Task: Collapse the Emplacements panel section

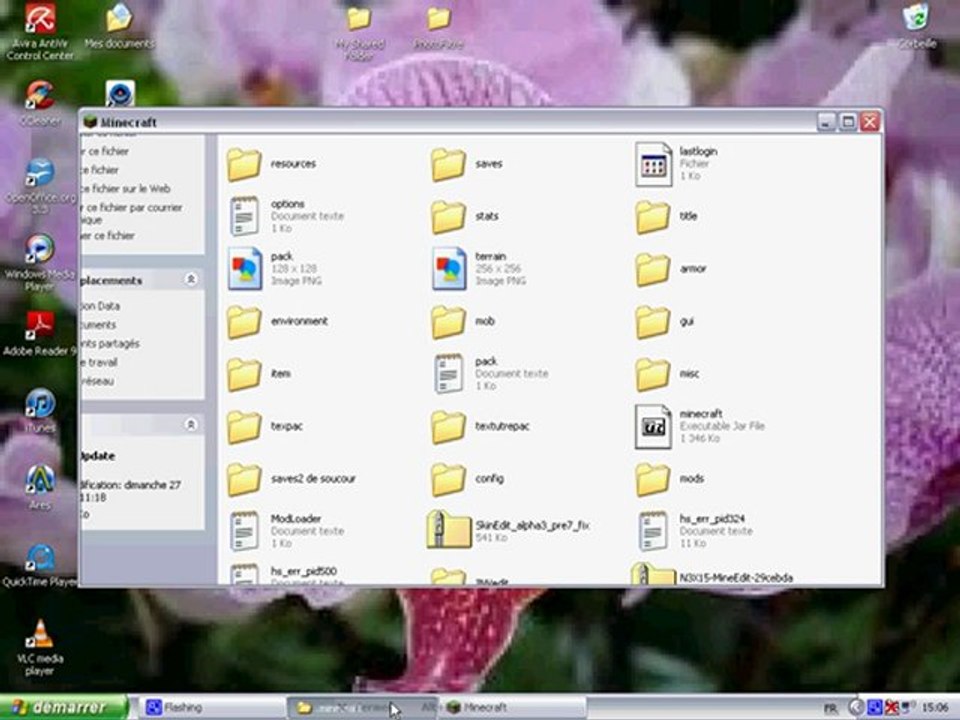Action: point(191,279)
